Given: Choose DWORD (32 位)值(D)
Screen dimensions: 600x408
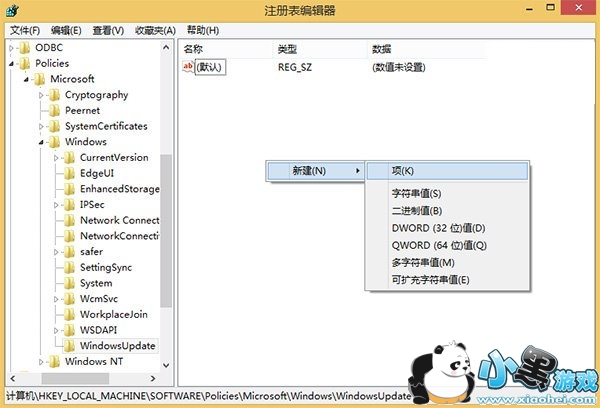Looking at the screenshot, I should coord(447,228).
